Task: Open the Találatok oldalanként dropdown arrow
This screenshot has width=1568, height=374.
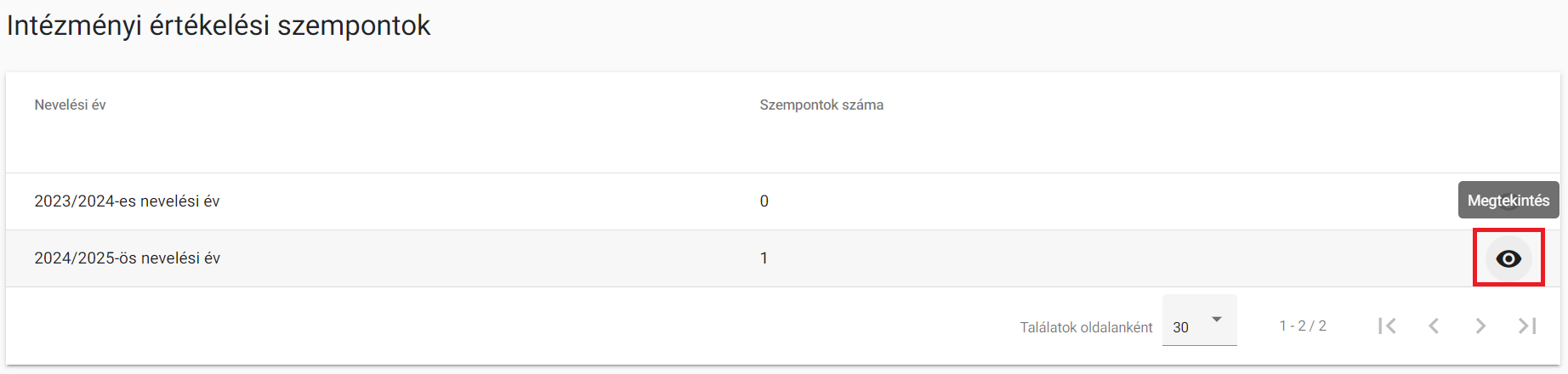Action: 1217,320
